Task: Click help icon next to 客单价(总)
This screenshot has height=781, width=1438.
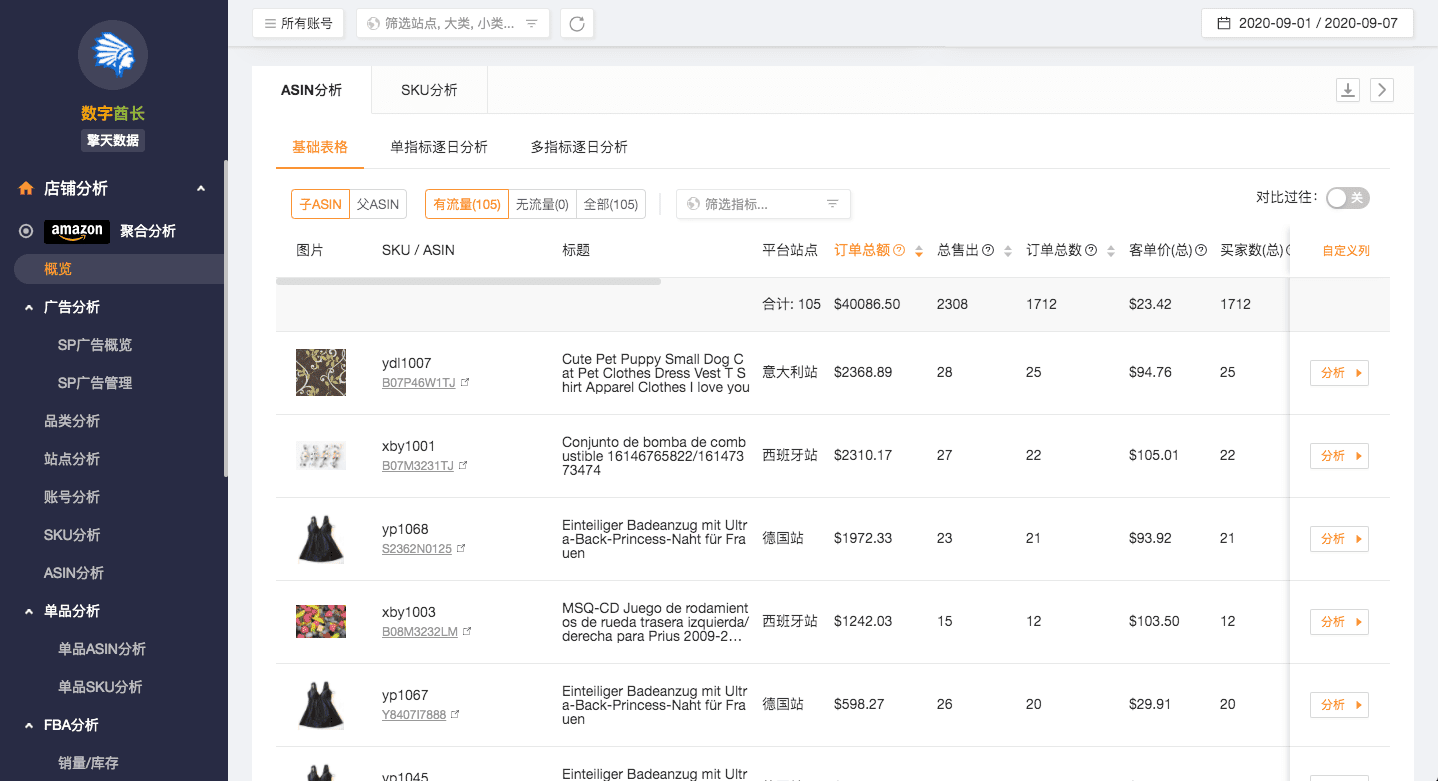Action: point(1201,251)
